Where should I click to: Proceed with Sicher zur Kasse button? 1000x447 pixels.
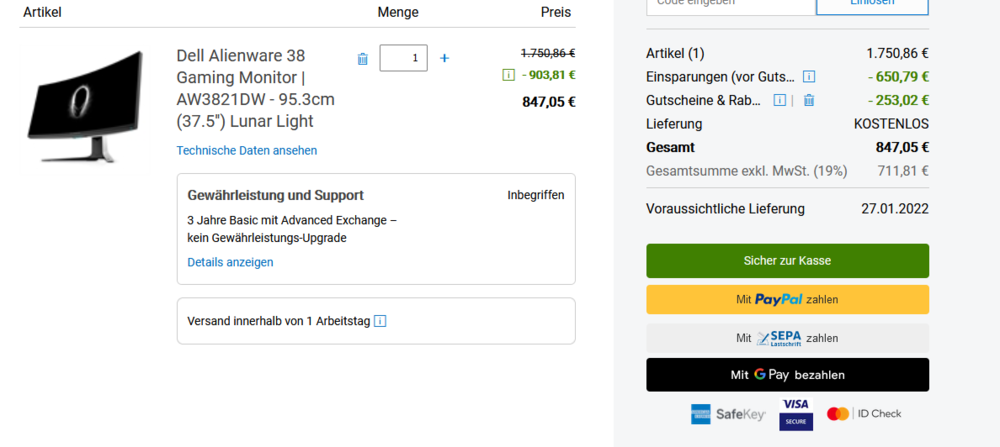tap(787, 261)
